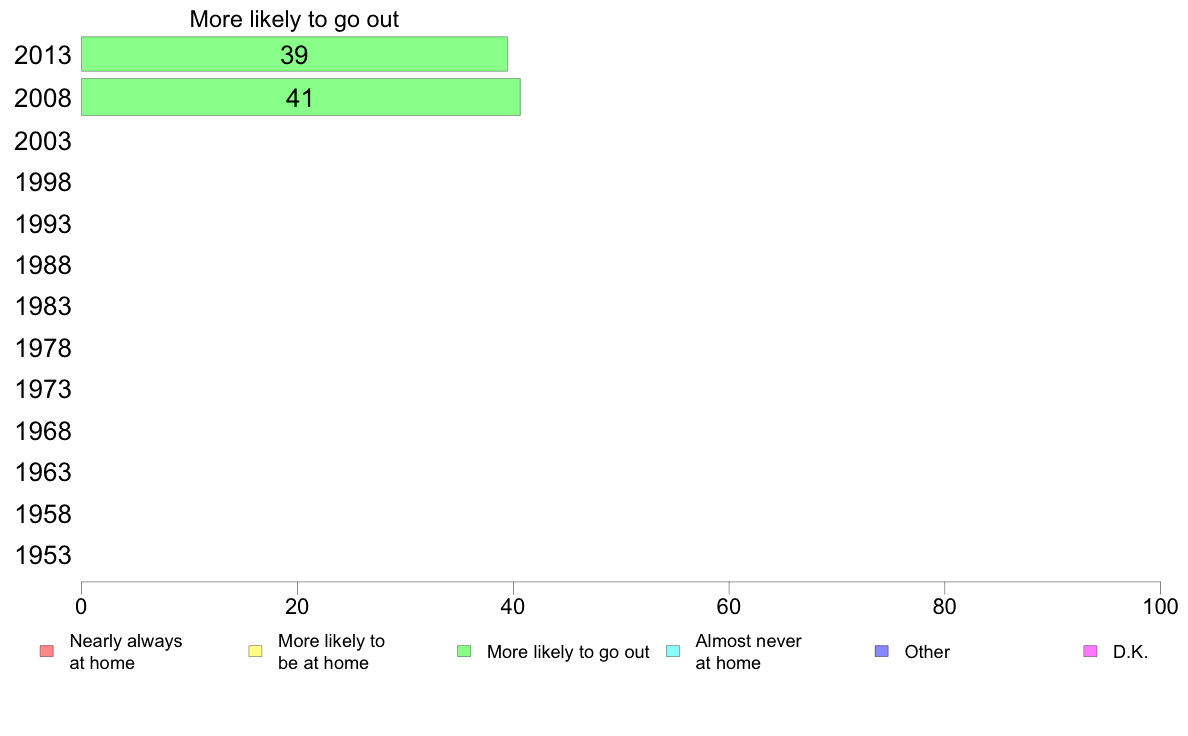Select the 2008 green bar showing 41

(301, 98)
